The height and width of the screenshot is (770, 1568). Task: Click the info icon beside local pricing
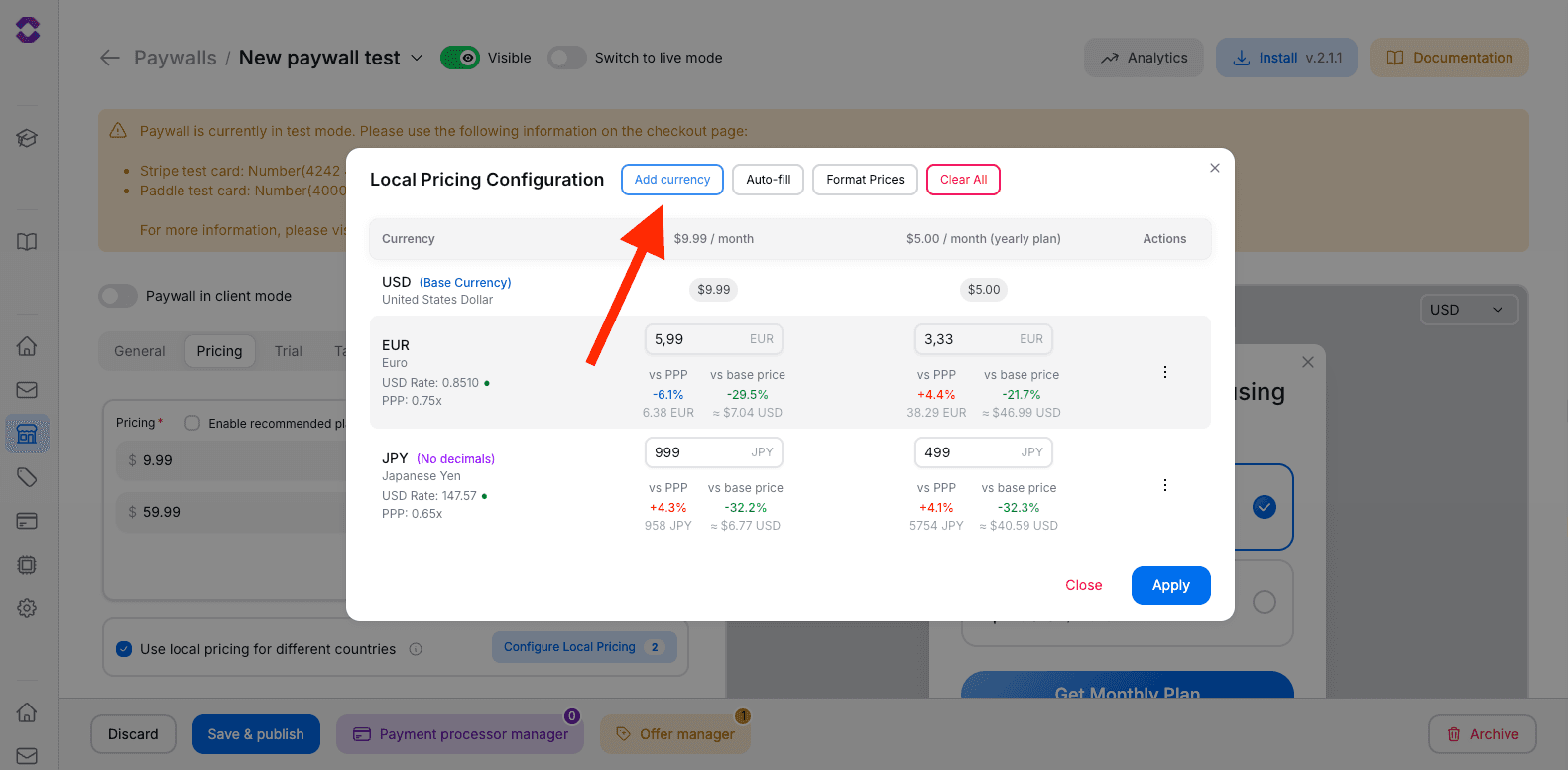pos(416,649)
